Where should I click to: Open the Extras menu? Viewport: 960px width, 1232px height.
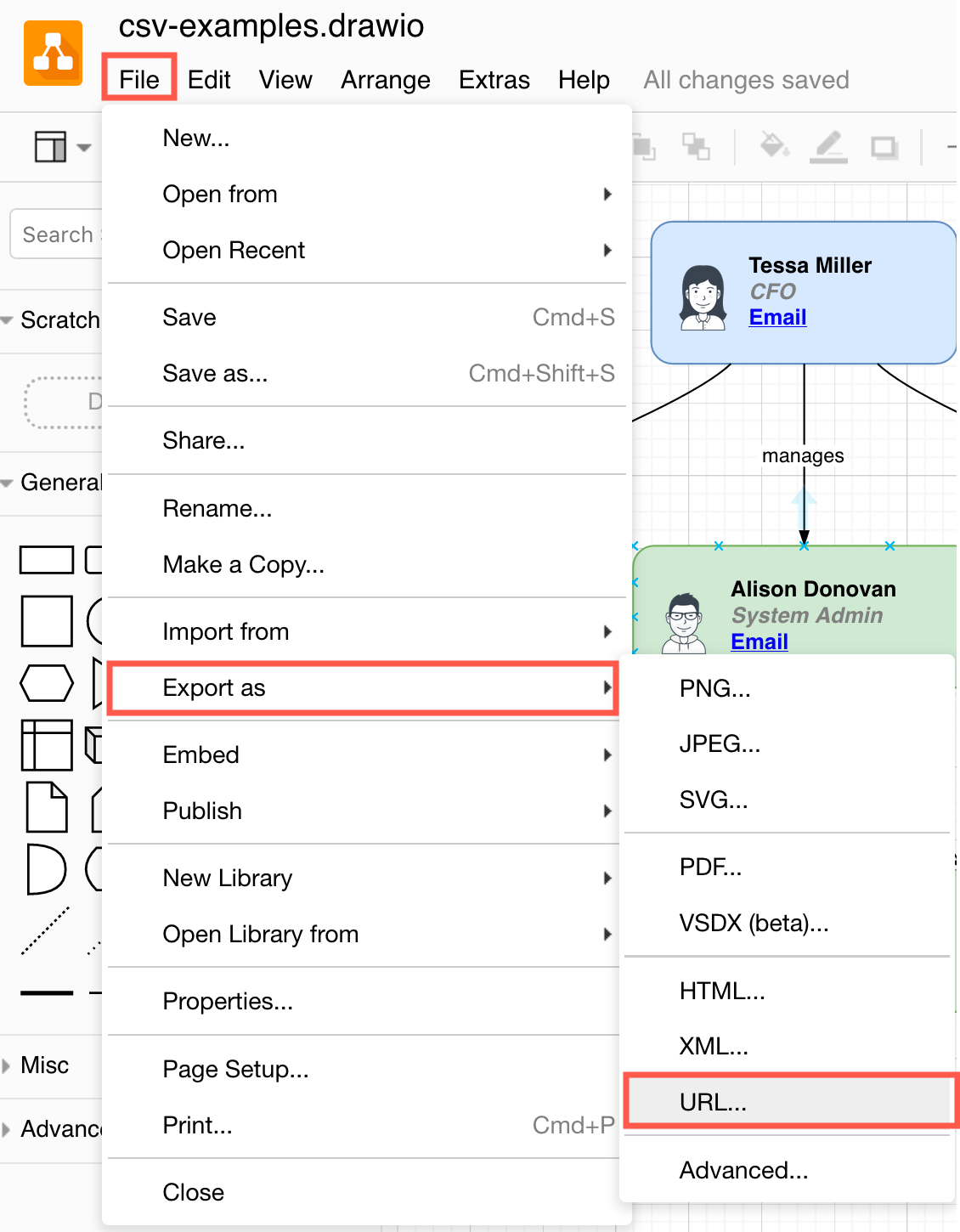(x=494, y=79)
